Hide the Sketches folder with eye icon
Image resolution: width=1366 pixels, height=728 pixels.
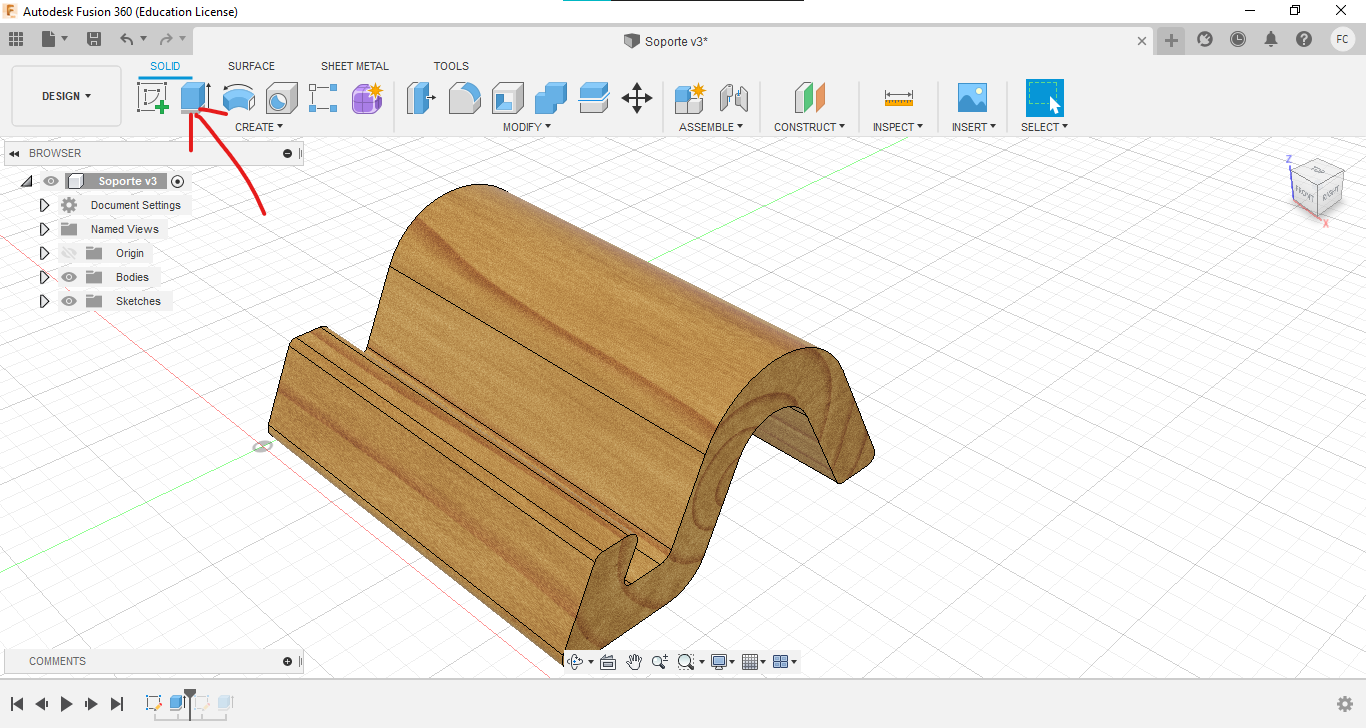coord(69,301)
